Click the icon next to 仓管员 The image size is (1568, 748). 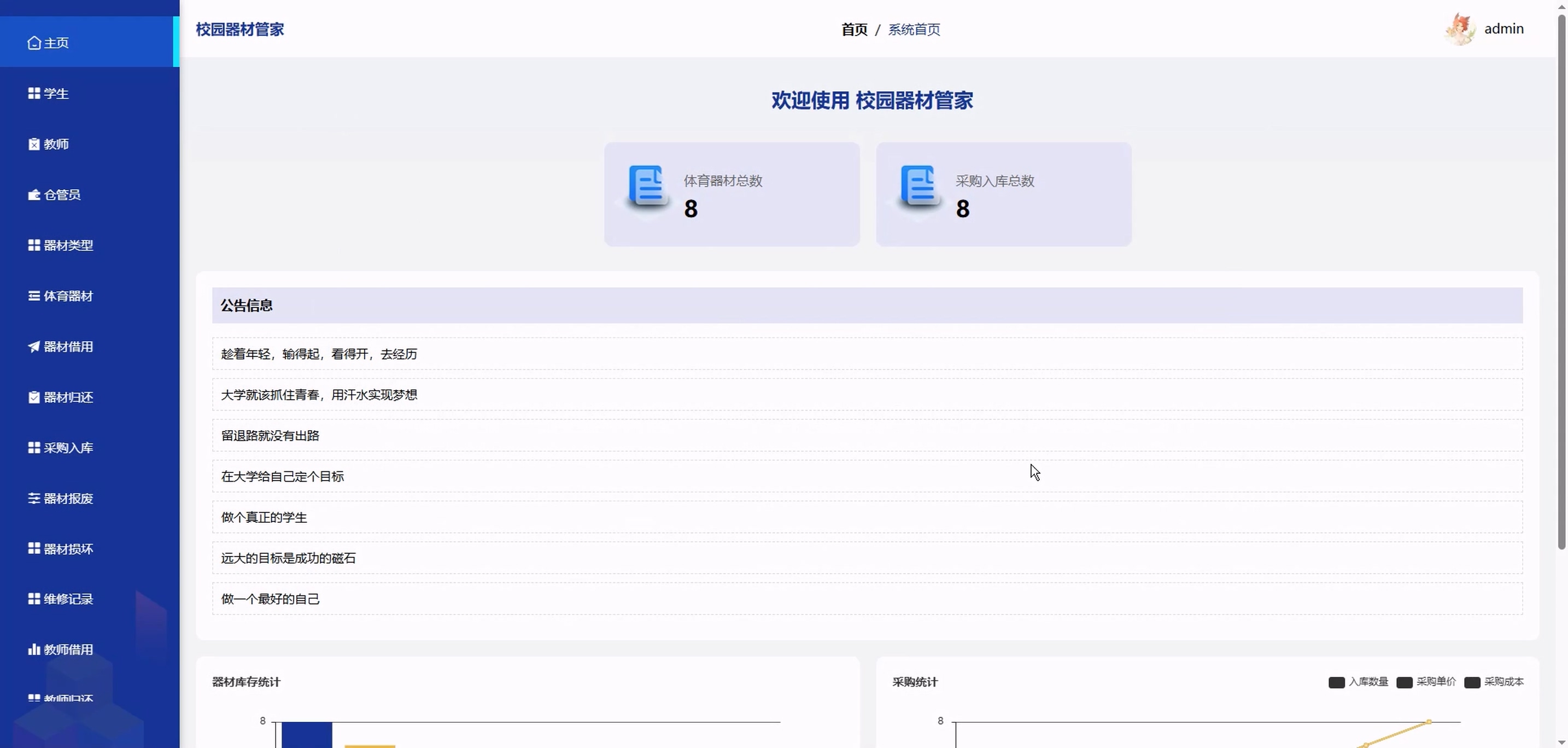34,195
